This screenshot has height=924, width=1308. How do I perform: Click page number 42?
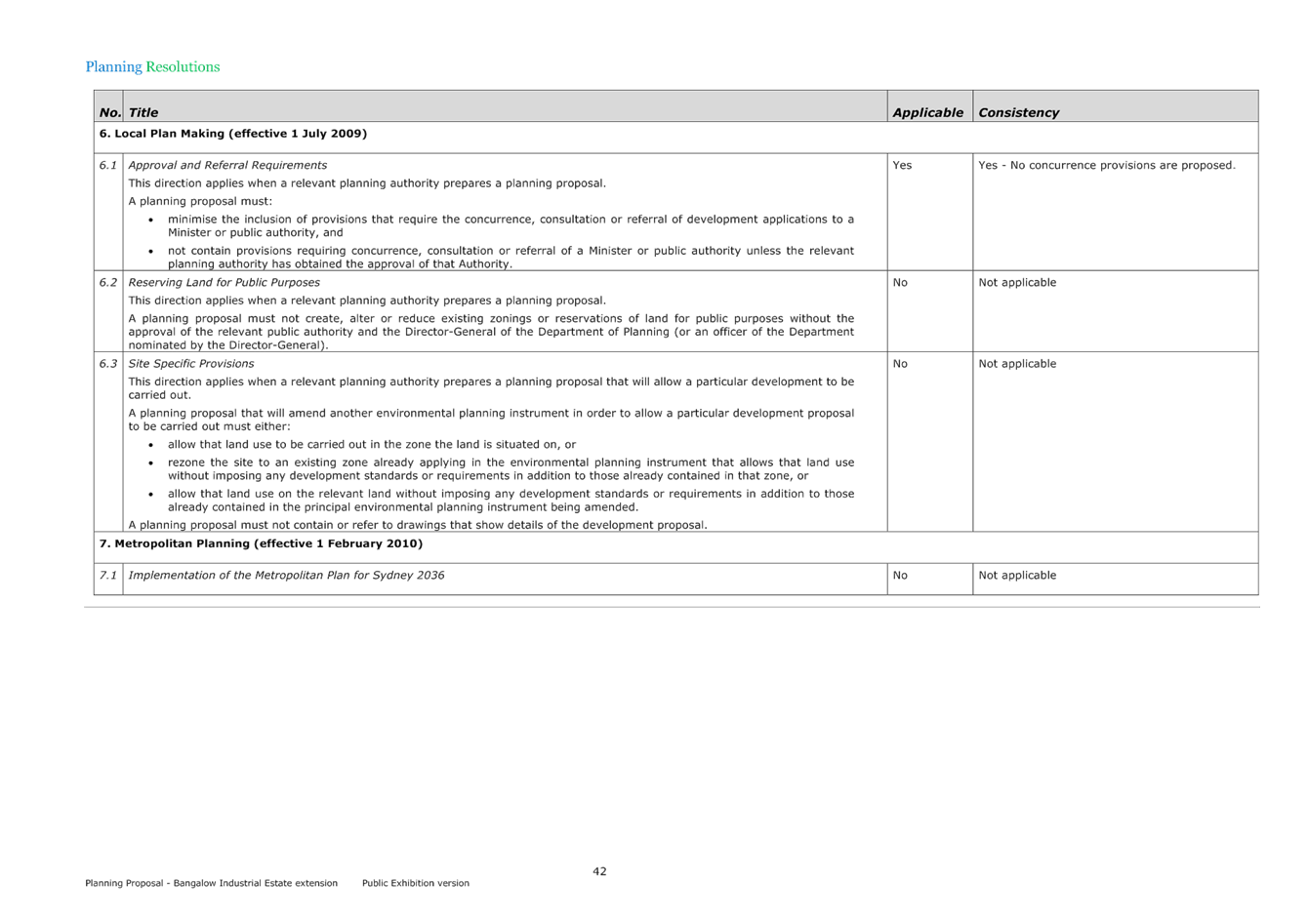tap(599, 871)
